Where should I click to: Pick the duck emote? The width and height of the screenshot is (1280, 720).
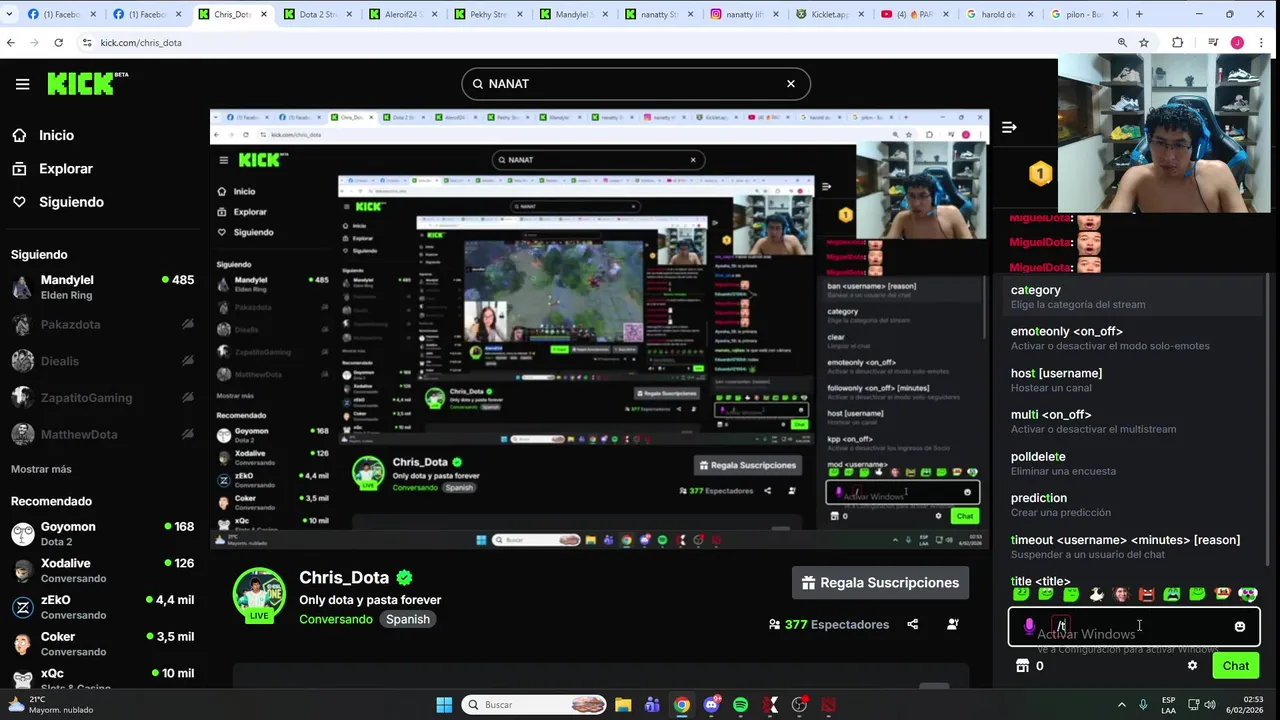pyautogui.click(x=1096, y=595)
